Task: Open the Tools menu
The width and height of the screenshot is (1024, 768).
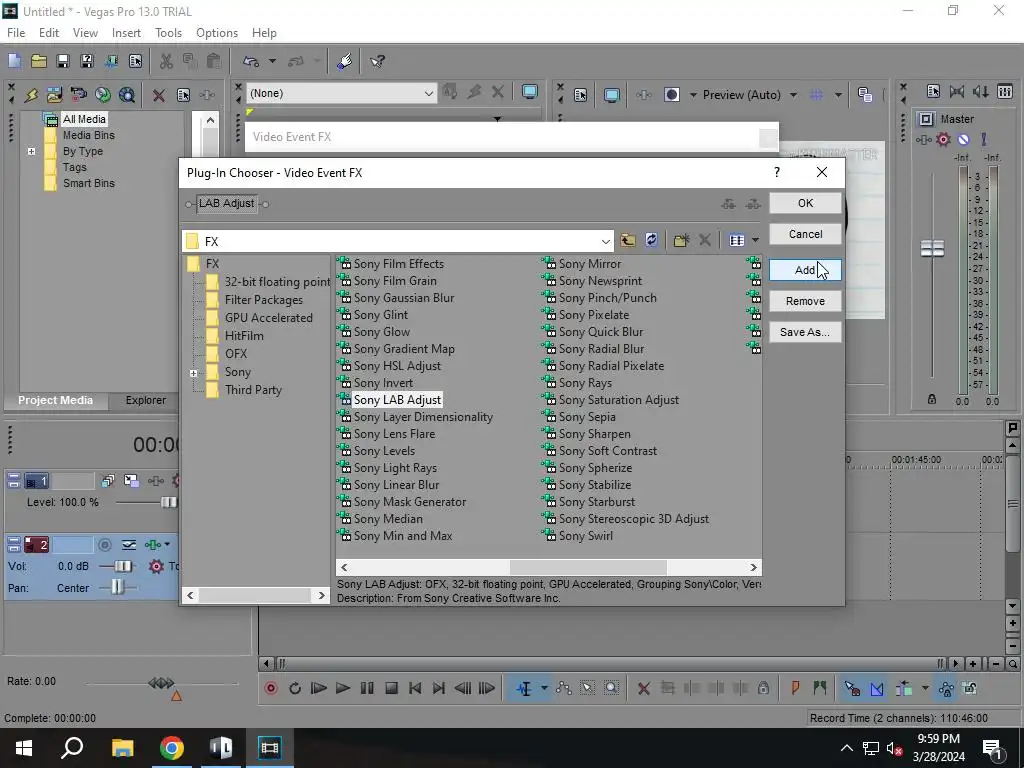Action: point(168,33)
